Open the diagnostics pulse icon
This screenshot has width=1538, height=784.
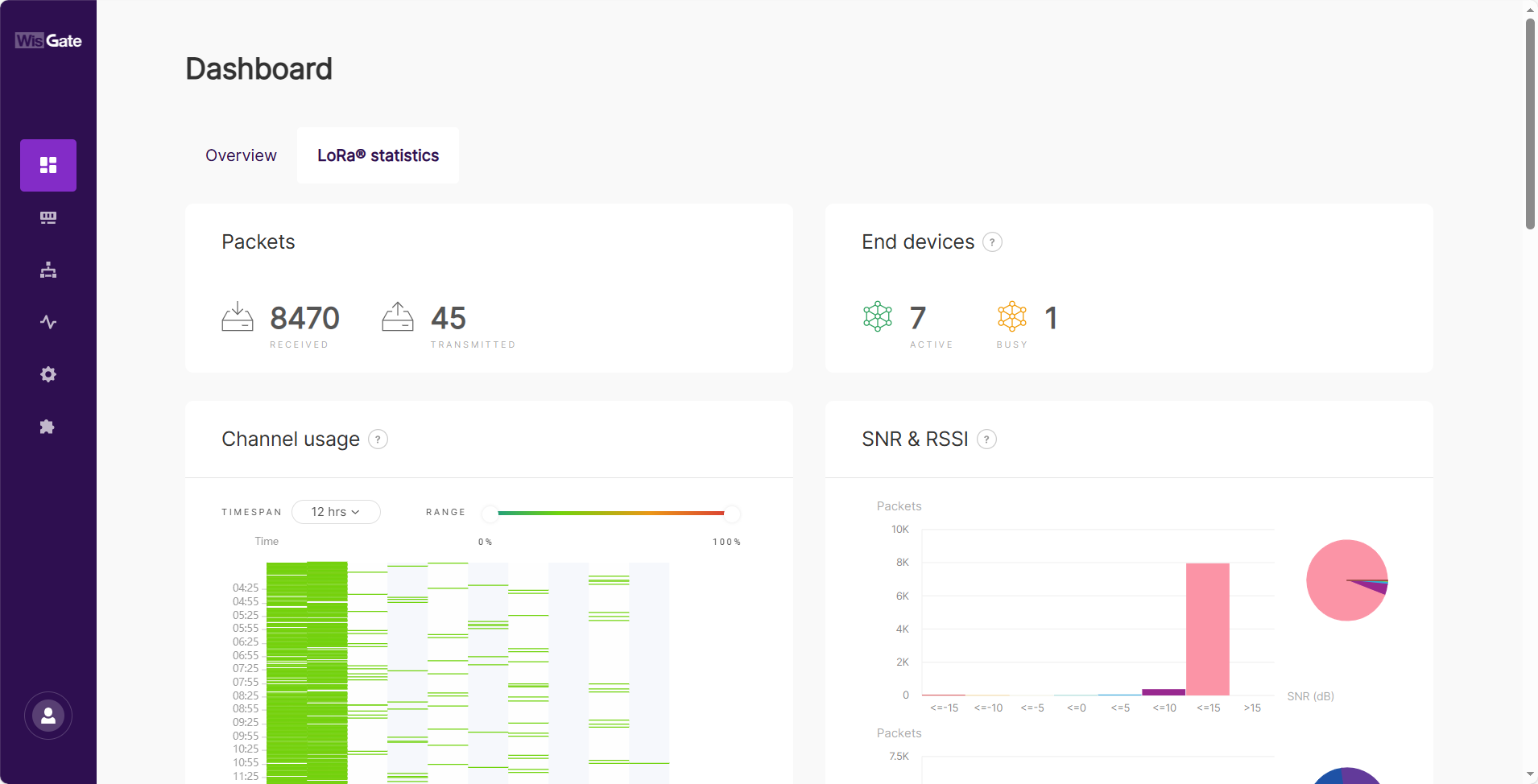[48, 322]
